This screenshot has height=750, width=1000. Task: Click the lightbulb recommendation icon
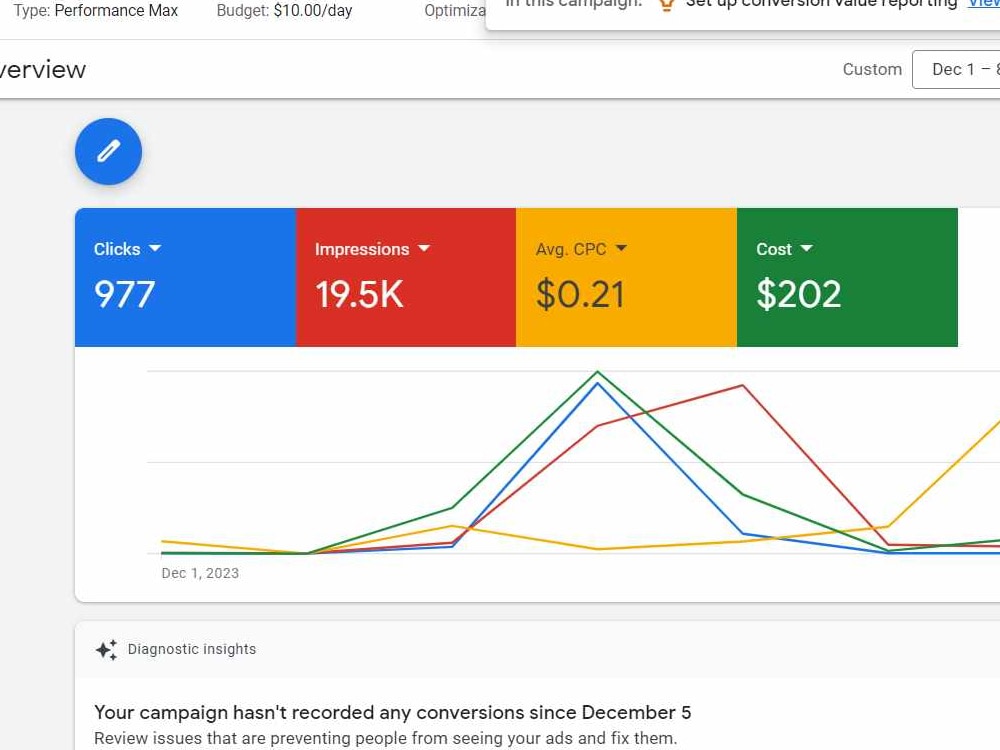666,5
